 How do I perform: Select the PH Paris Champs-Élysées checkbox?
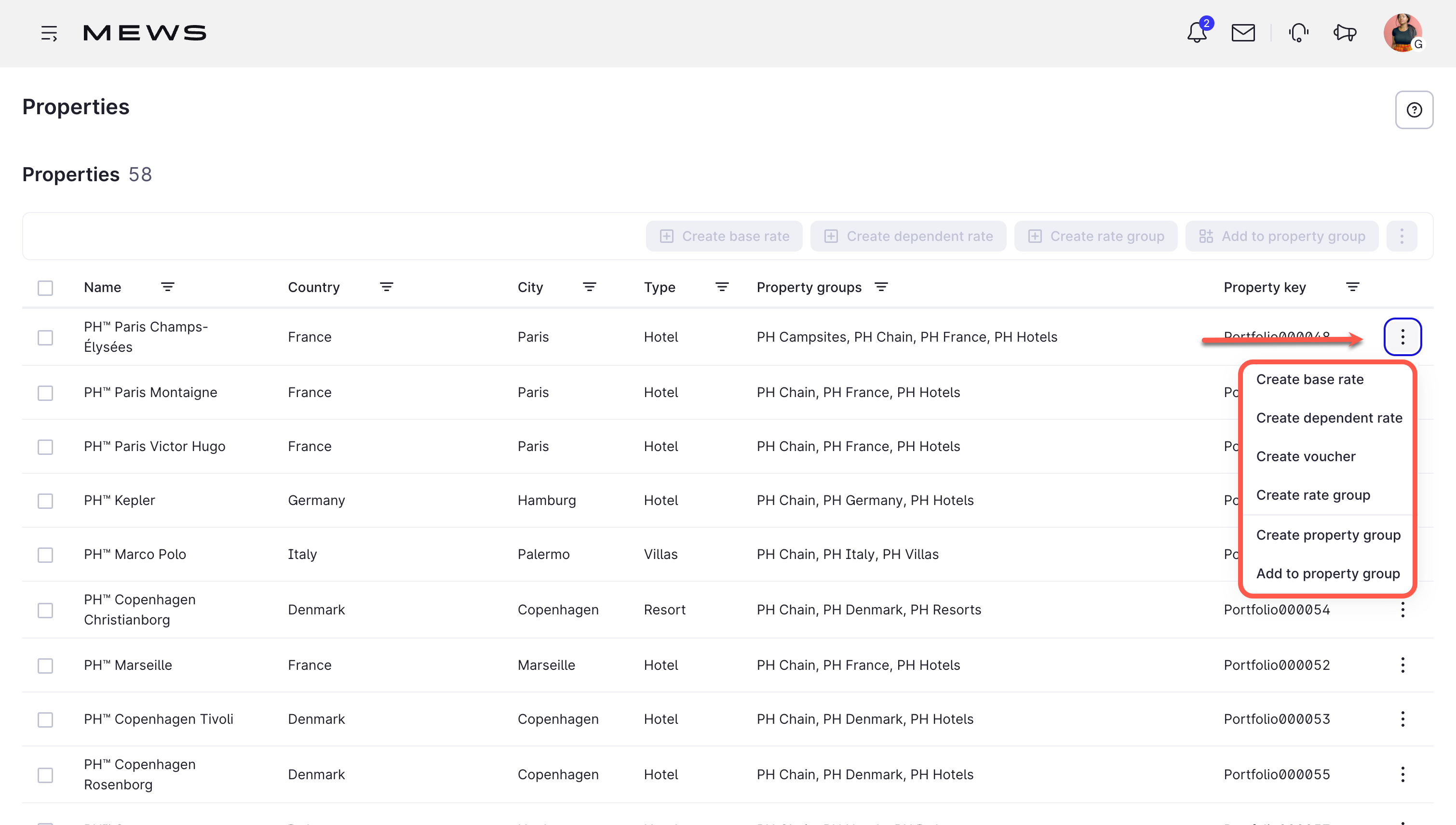tap(45, 338)
